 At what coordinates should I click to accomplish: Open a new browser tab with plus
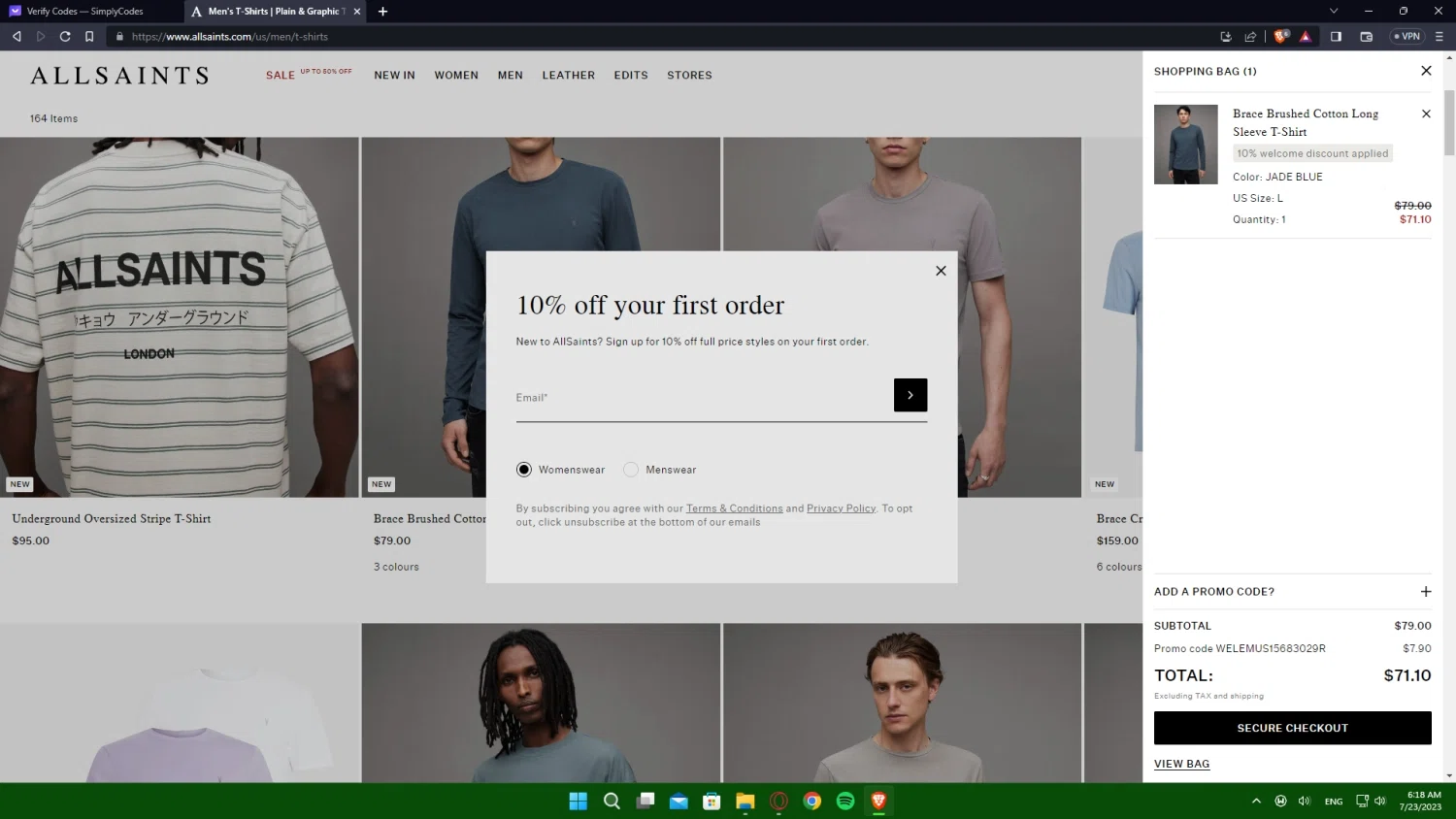coord(382,12)
